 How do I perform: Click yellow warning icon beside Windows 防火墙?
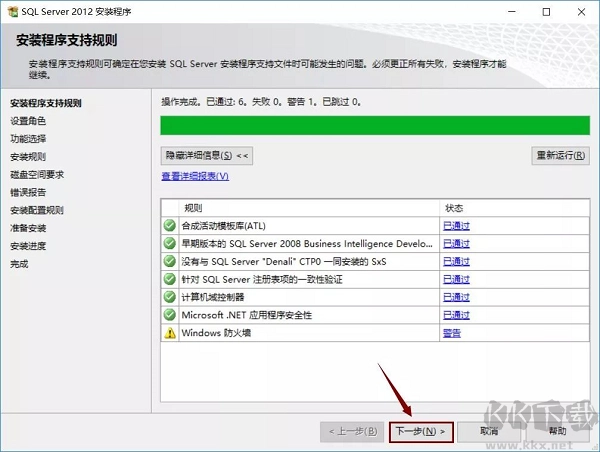click(x=169, y=333)
